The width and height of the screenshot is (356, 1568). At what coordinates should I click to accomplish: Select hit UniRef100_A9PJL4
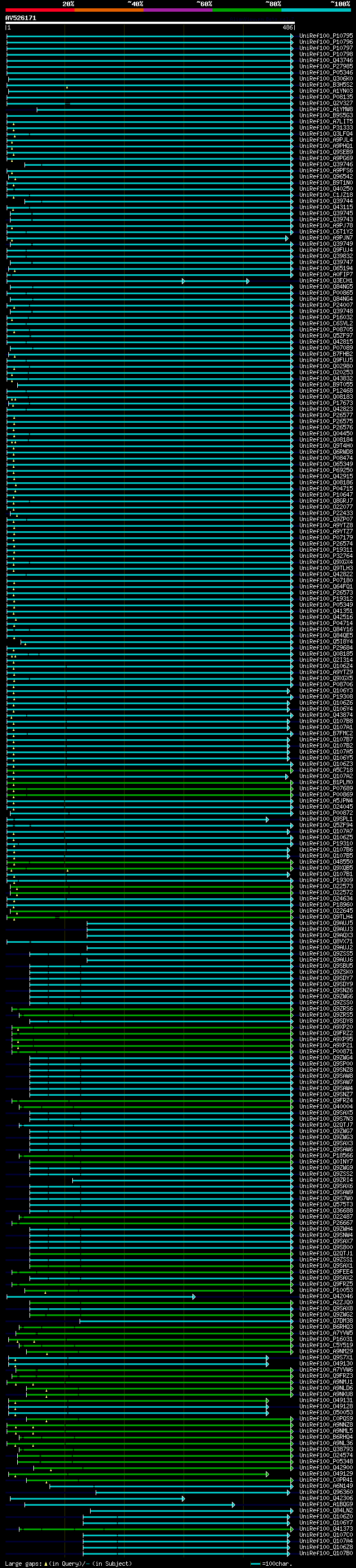click(325, 140)
